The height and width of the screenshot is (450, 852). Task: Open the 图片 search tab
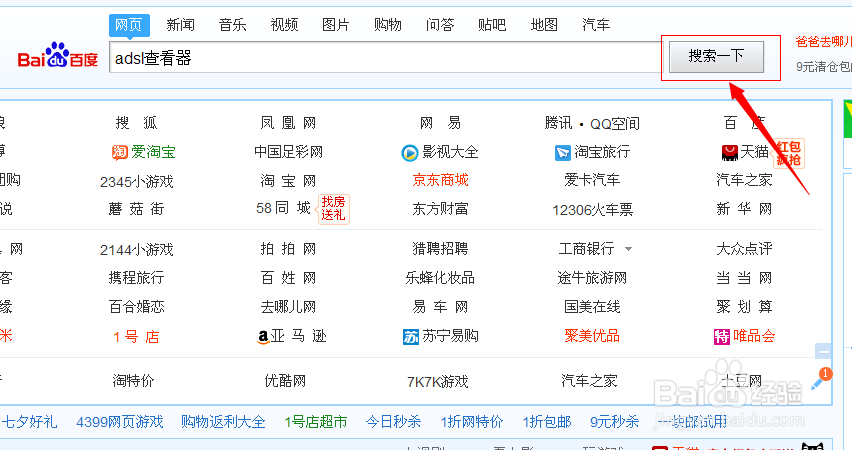(336, 25)
